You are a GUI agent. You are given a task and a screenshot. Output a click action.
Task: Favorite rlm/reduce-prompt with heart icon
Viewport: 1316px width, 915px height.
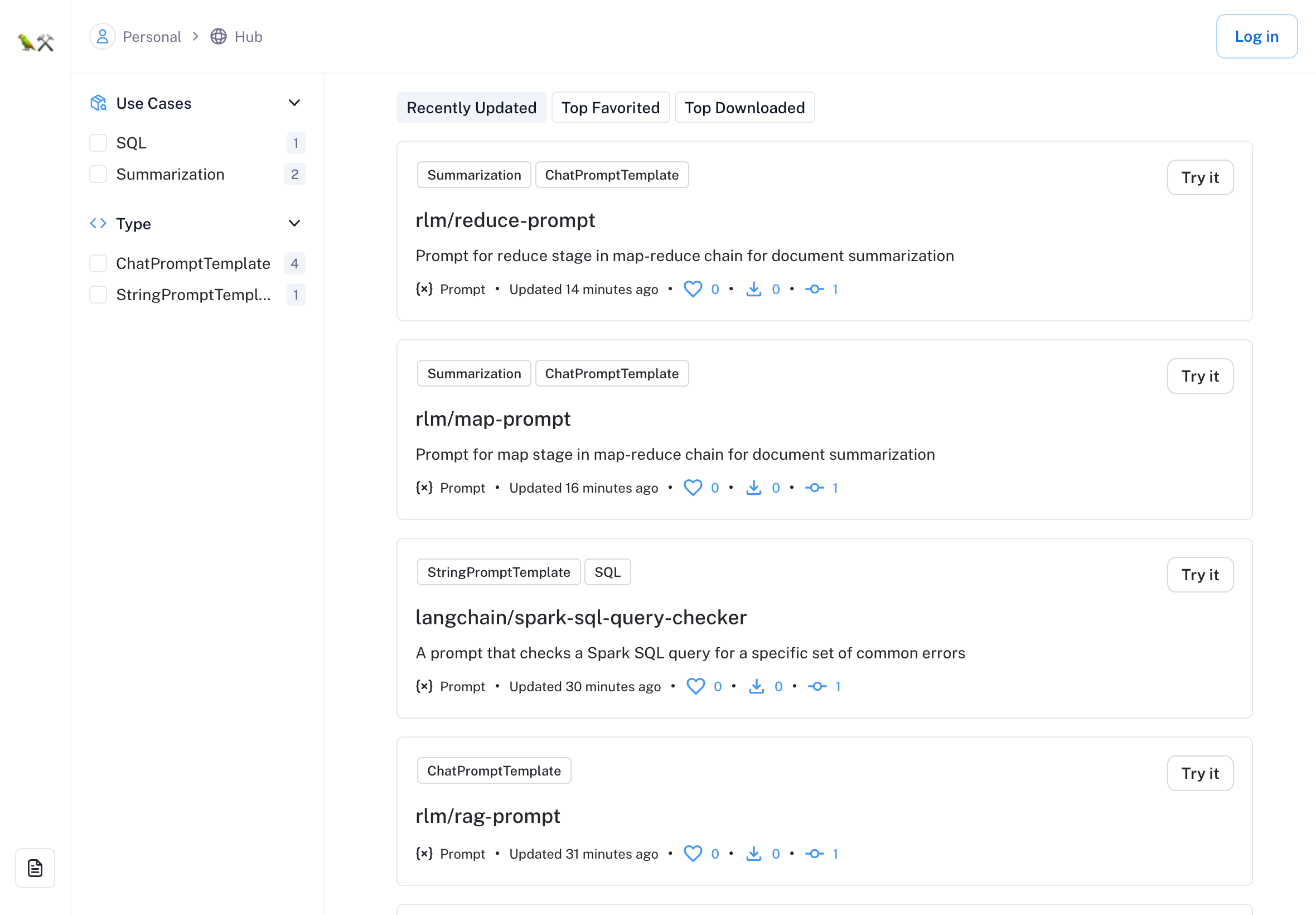[x=693, y=289]
